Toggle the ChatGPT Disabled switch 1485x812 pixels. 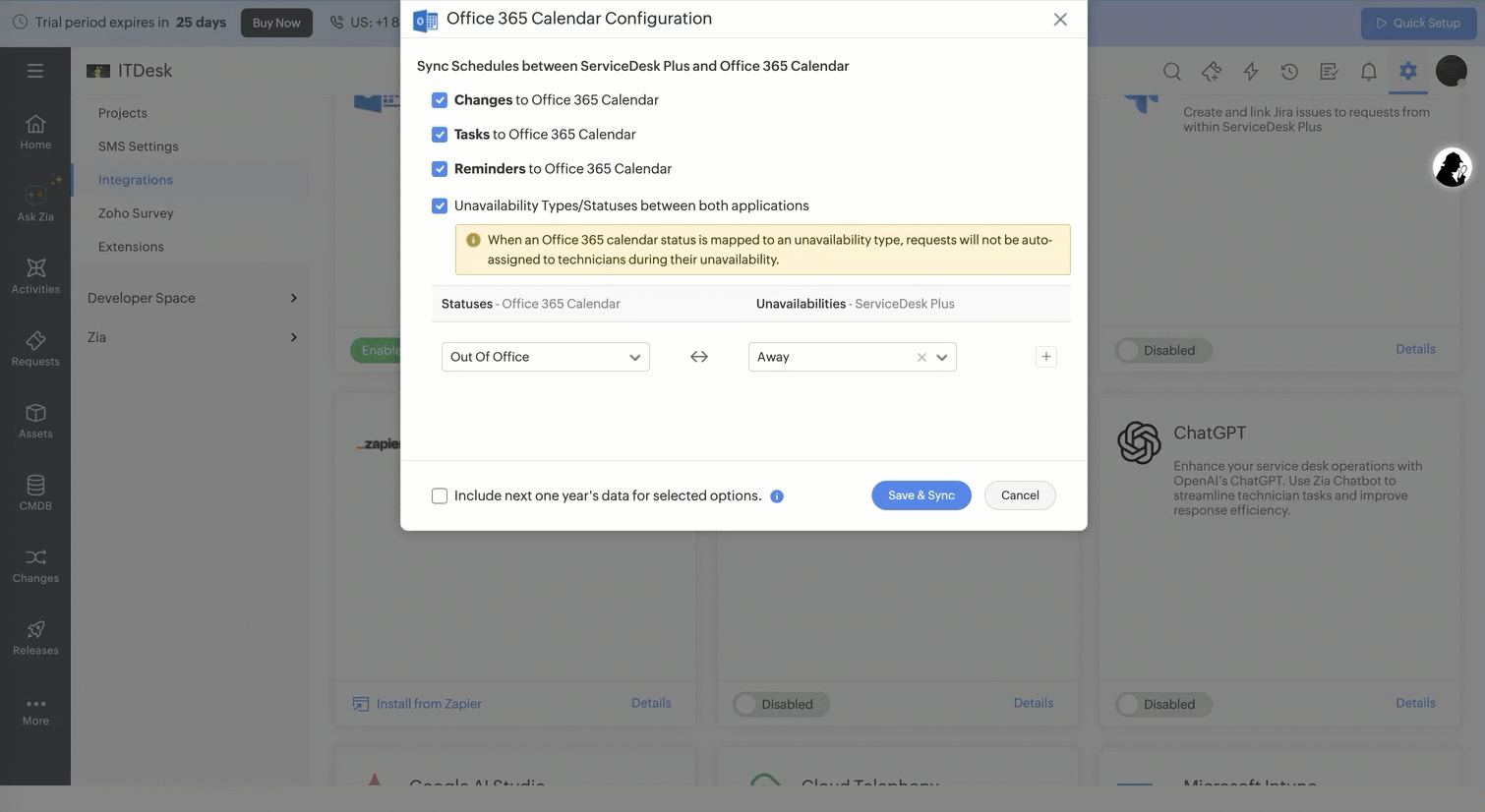1163,705
